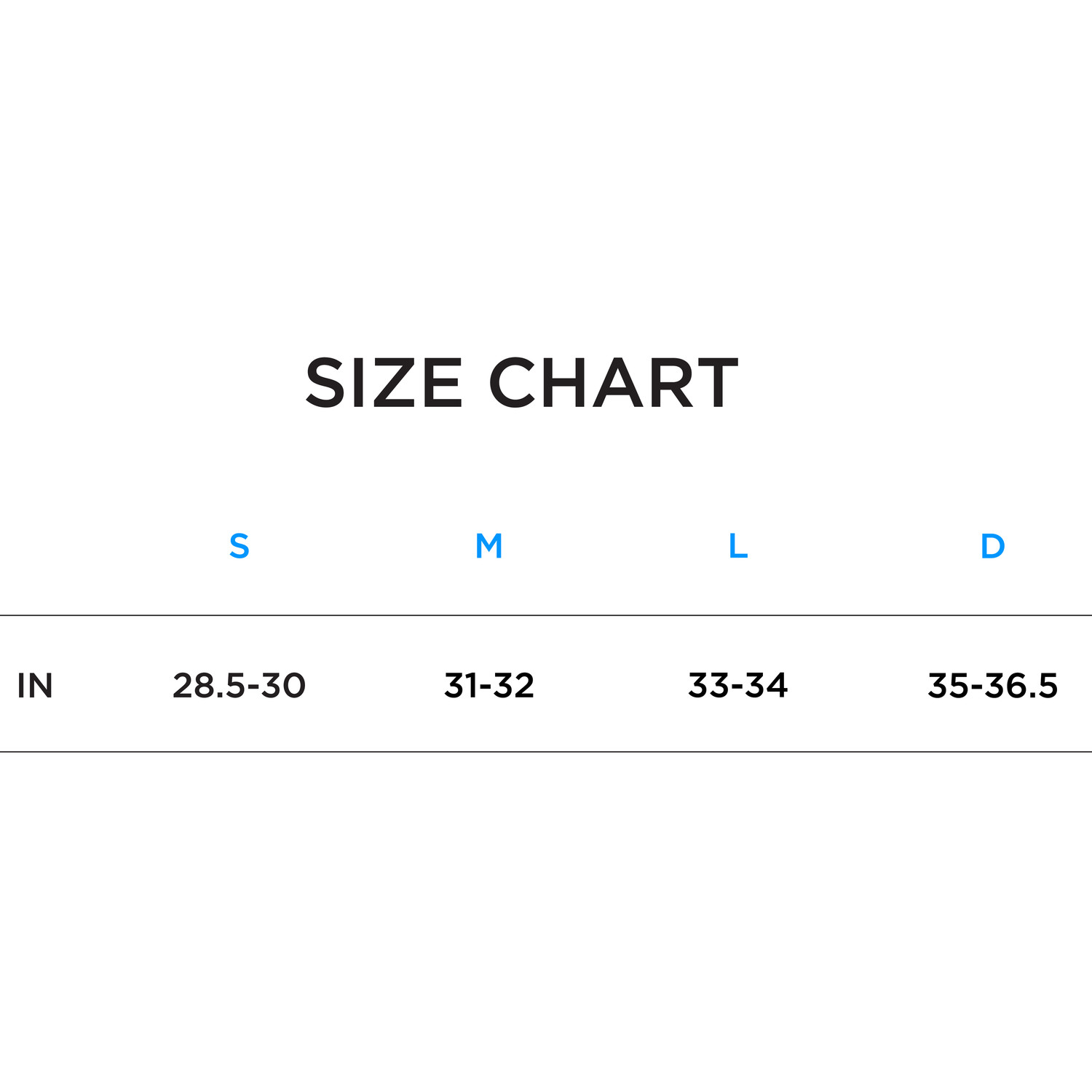The height and width of the screenshot is (1092, 1092).
Task: Click the IN row label
Action: (x=35, y=686)
